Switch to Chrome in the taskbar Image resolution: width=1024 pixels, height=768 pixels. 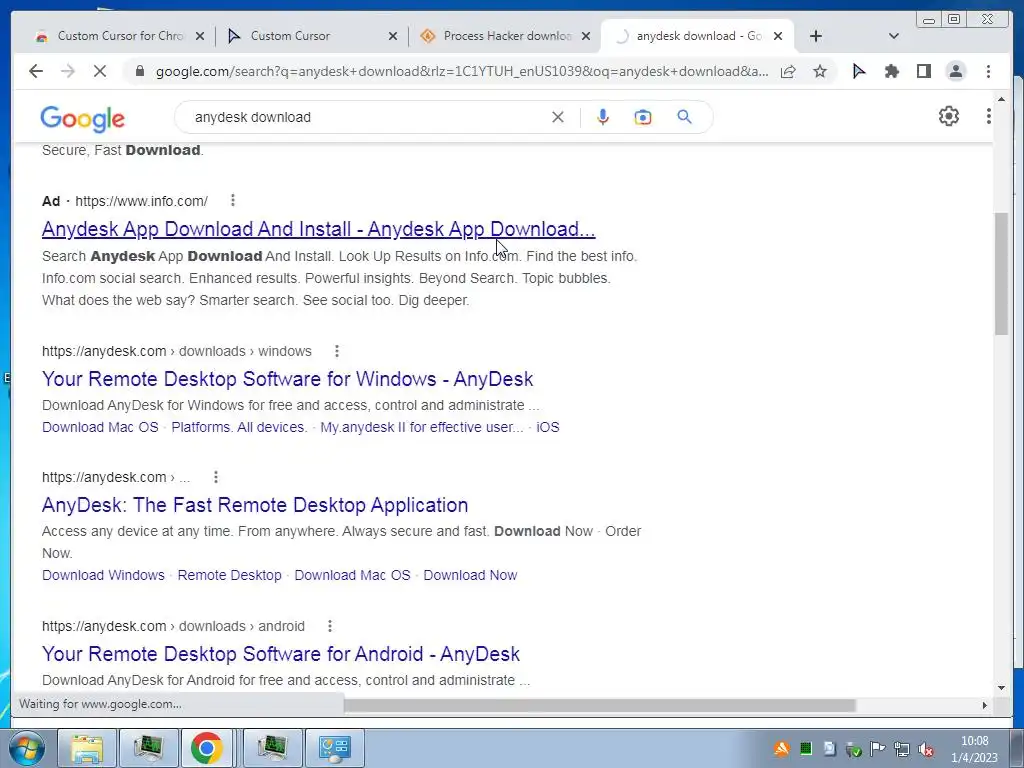click(206, 748)
